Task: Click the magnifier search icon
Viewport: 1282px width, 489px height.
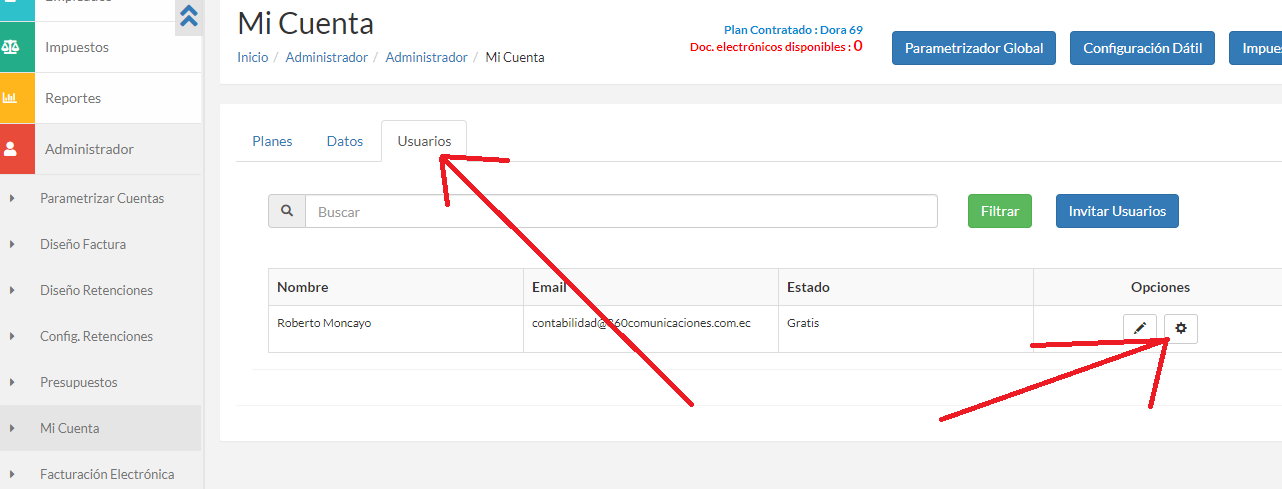Action: click(x=287, y=211)
